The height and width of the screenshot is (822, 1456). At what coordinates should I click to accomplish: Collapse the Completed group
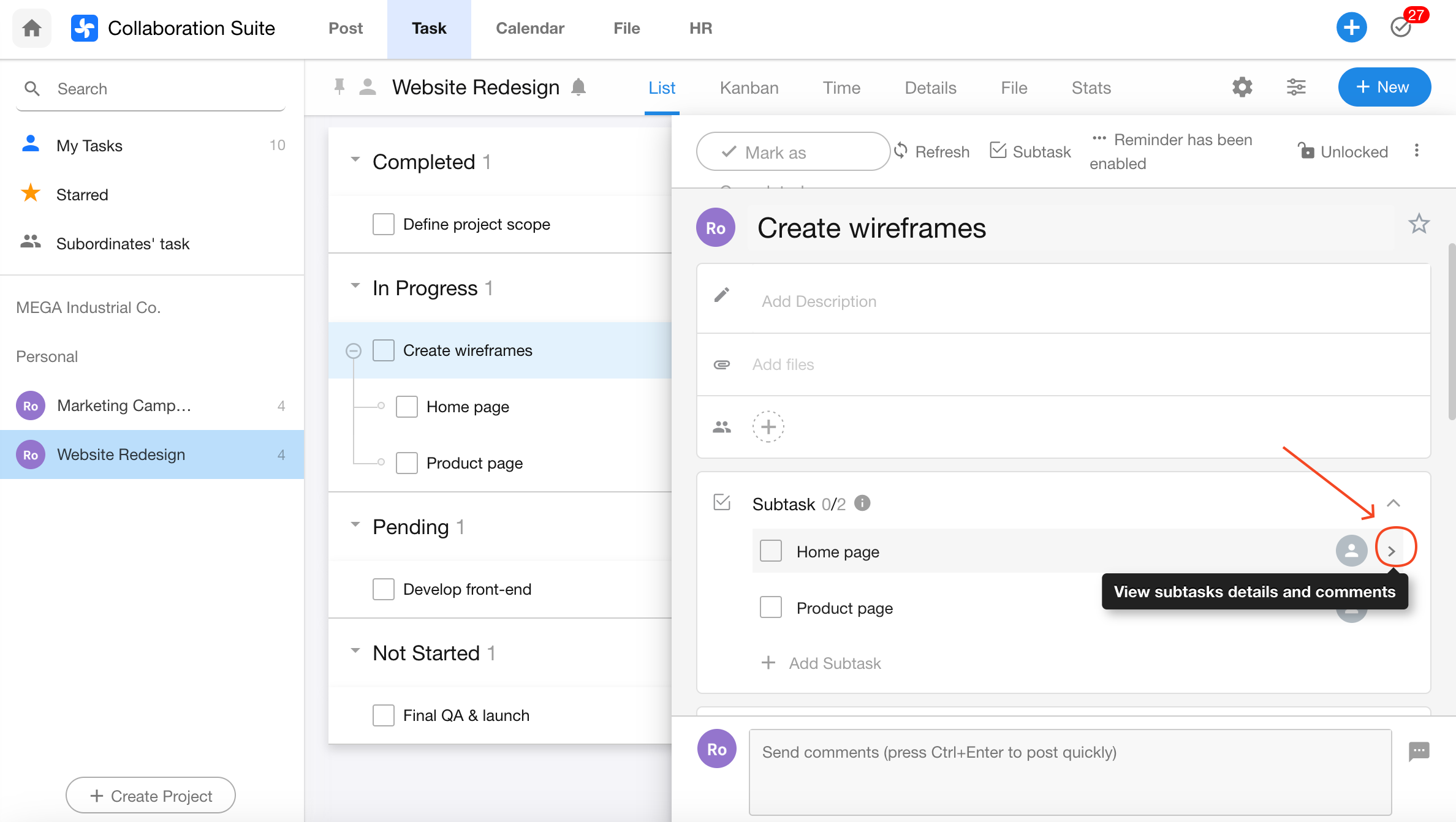[355, 160]
